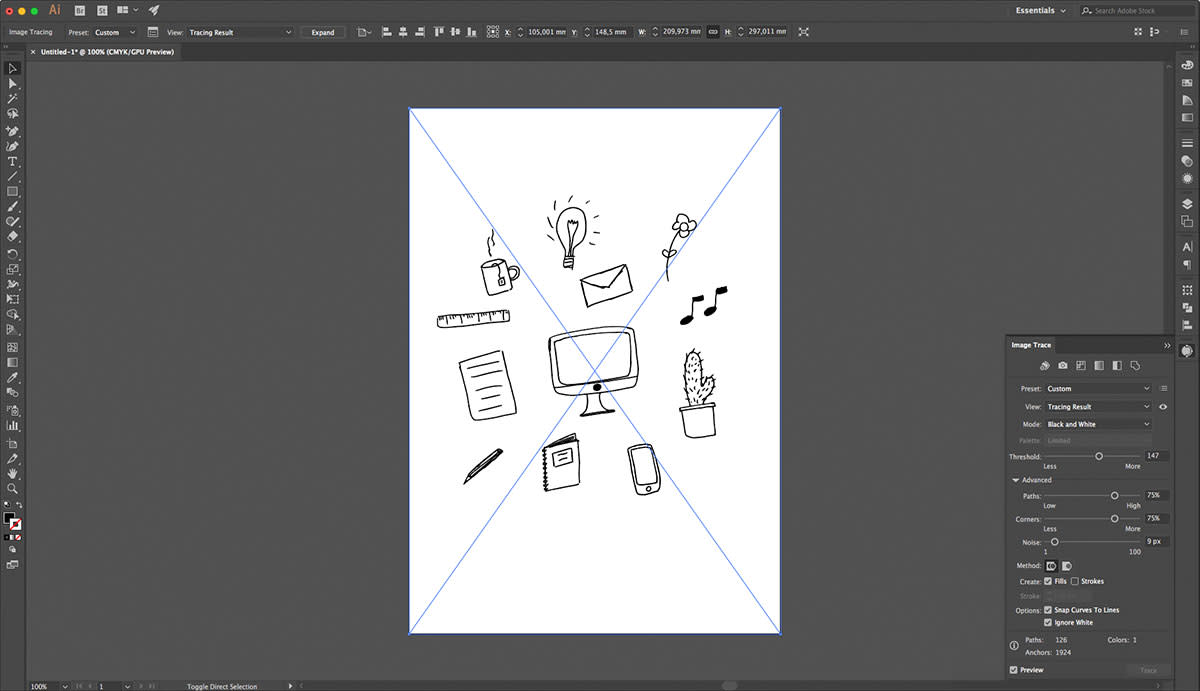This screenshot has height=691, width=1200.
Task: Select the Magic Wand tool
Action: coord(13,99)
